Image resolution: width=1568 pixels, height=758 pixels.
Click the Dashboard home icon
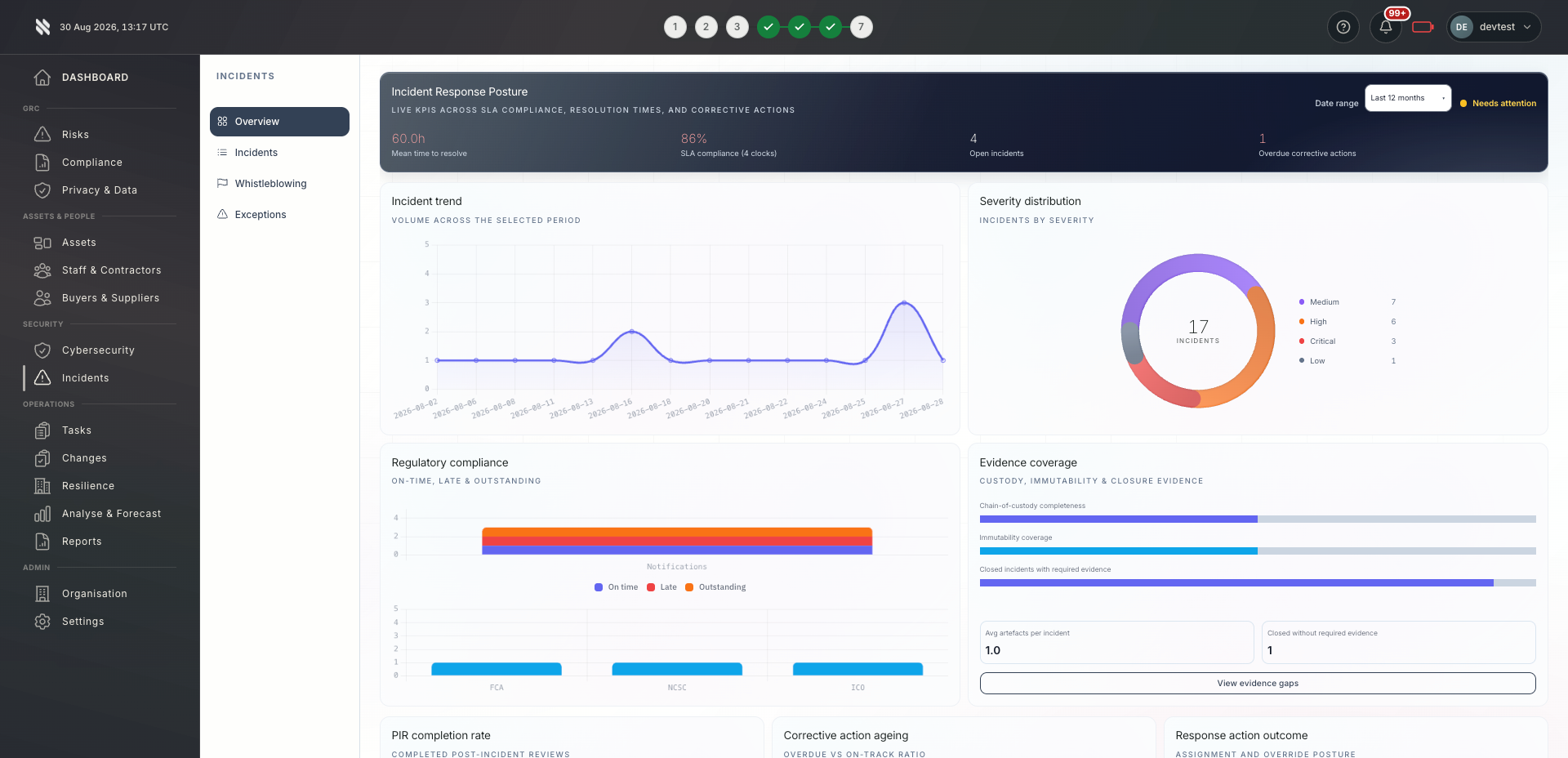(x=42, y=78)
